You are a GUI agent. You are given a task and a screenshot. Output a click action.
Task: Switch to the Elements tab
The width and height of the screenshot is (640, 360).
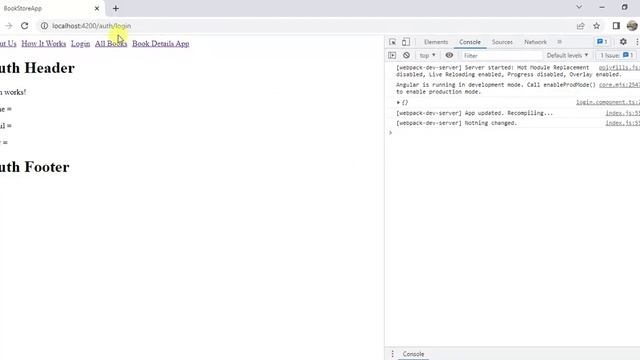tap(436, 42)
